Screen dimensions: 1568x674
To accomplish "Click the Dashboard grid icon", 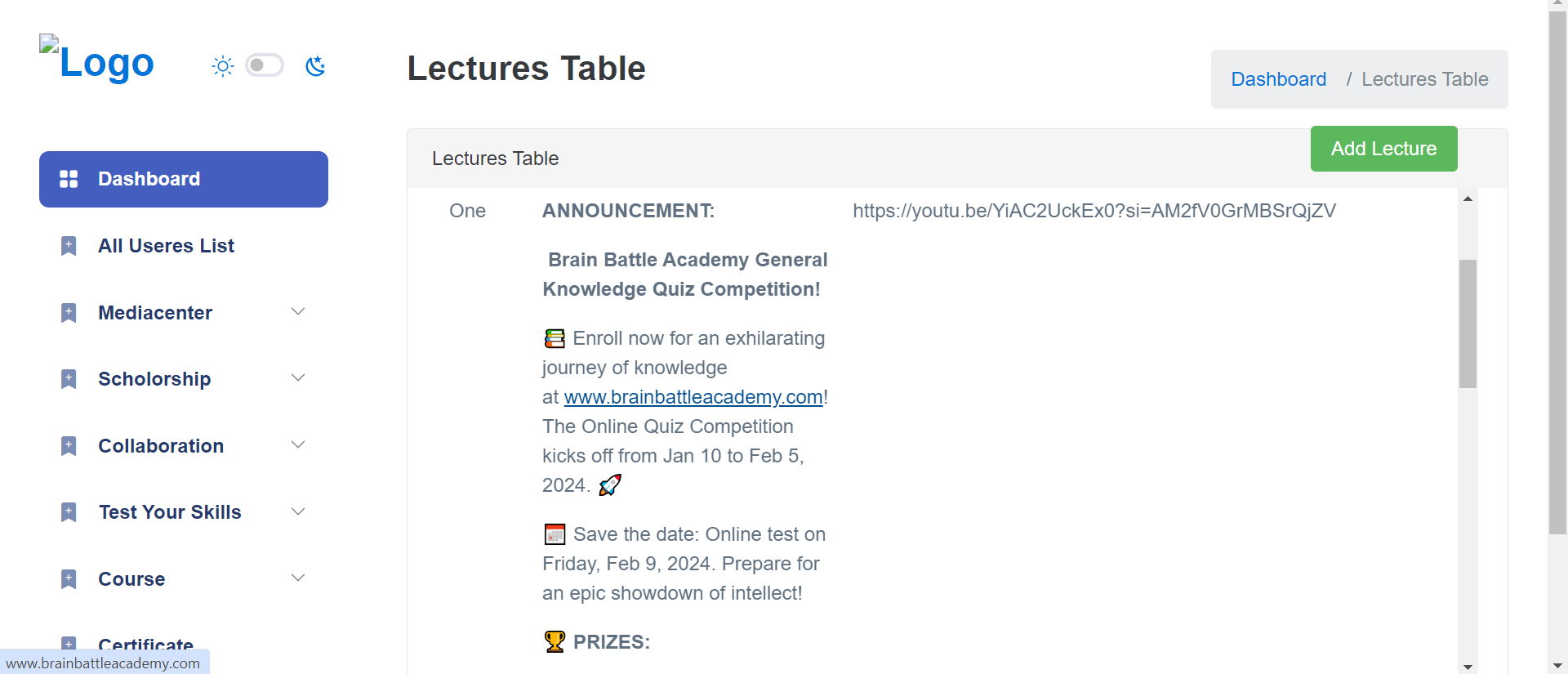I will pos(69,179).
